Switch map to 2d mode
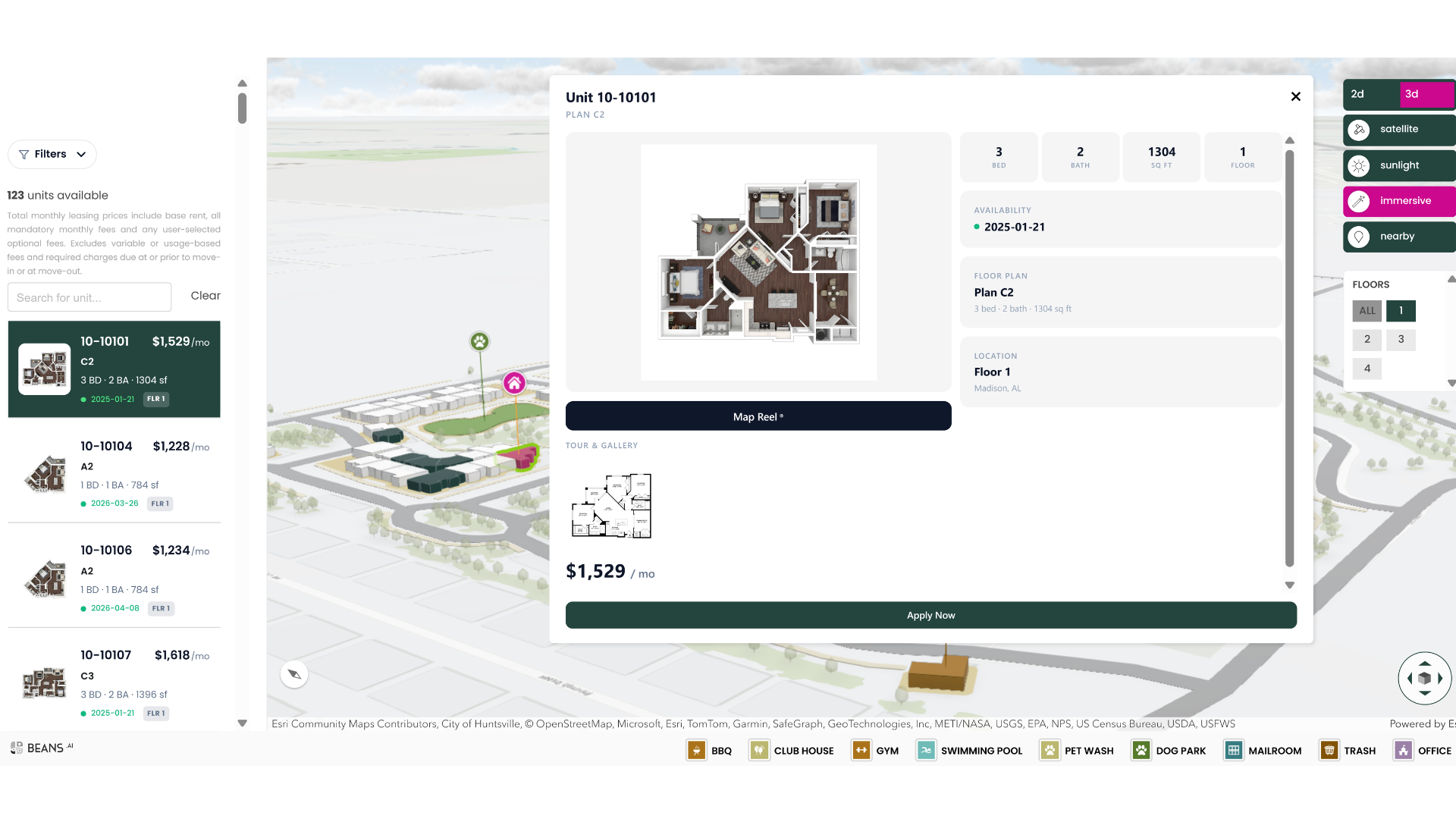The height and width of the screenshot is (819, 1456). (1371, 94)
